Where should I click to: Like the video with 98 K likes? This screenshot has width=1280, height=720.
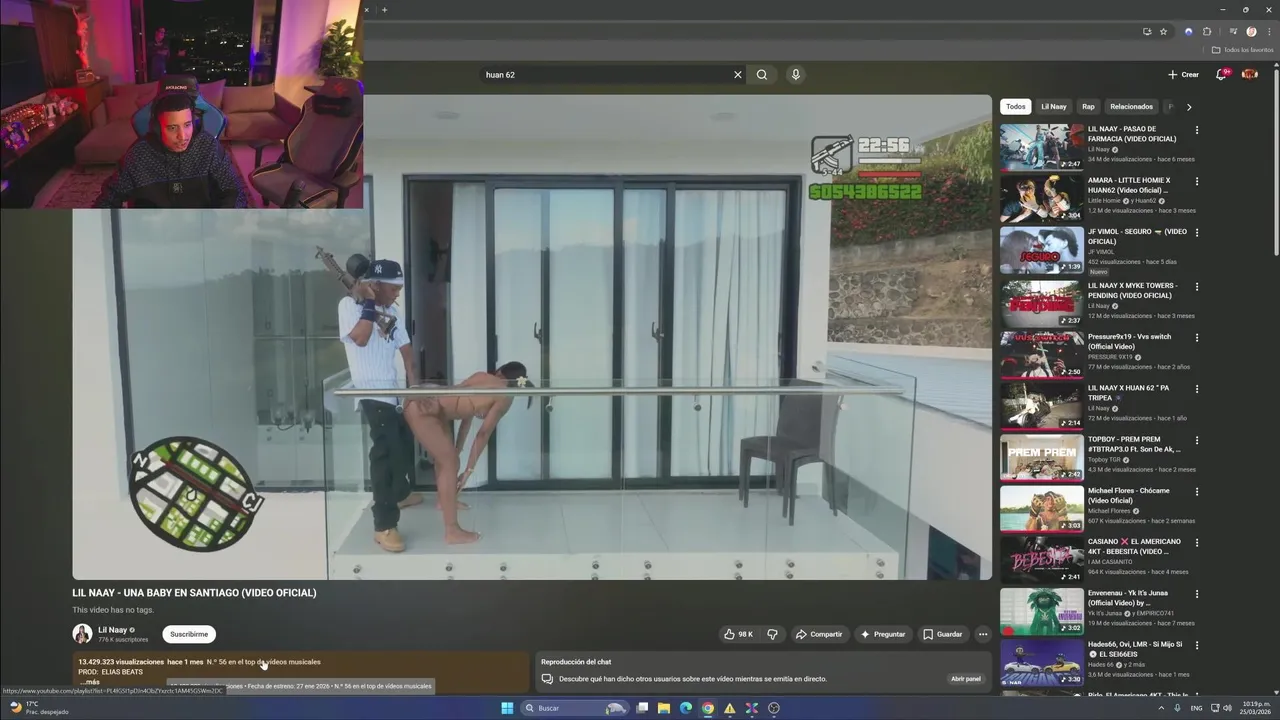pos(739,634)
